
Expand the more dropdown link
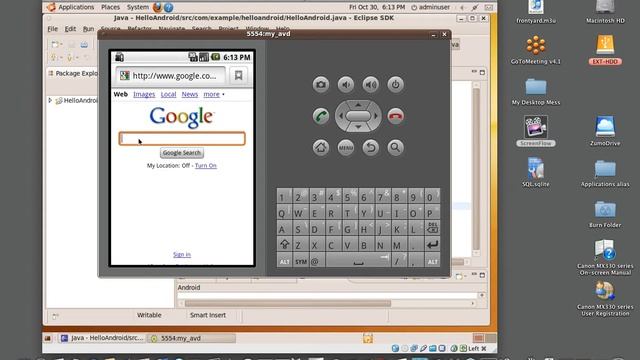(x=213, y=94)
